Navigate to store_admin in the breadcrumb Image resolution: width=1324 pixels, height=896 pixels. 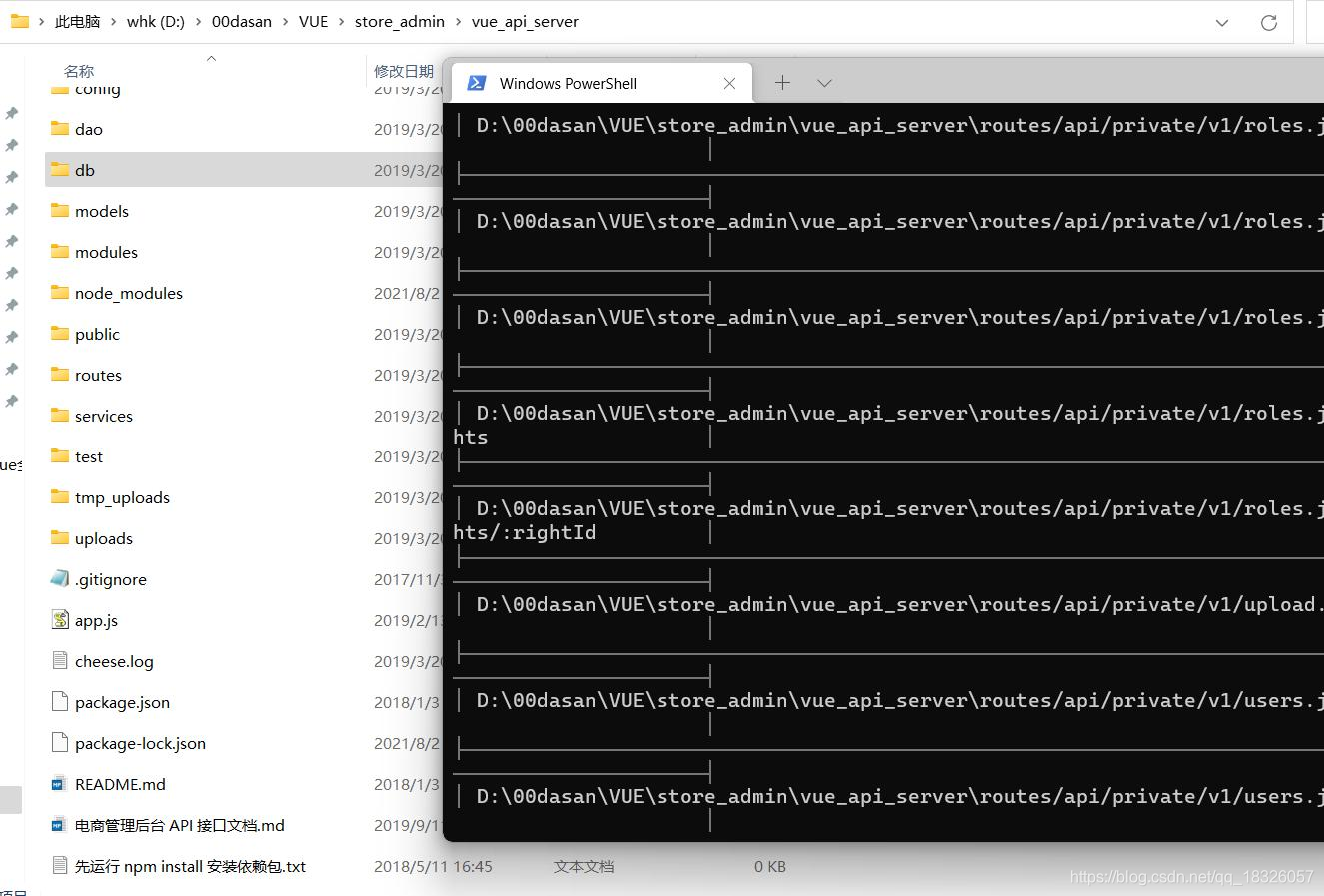(x=400, y=21)
